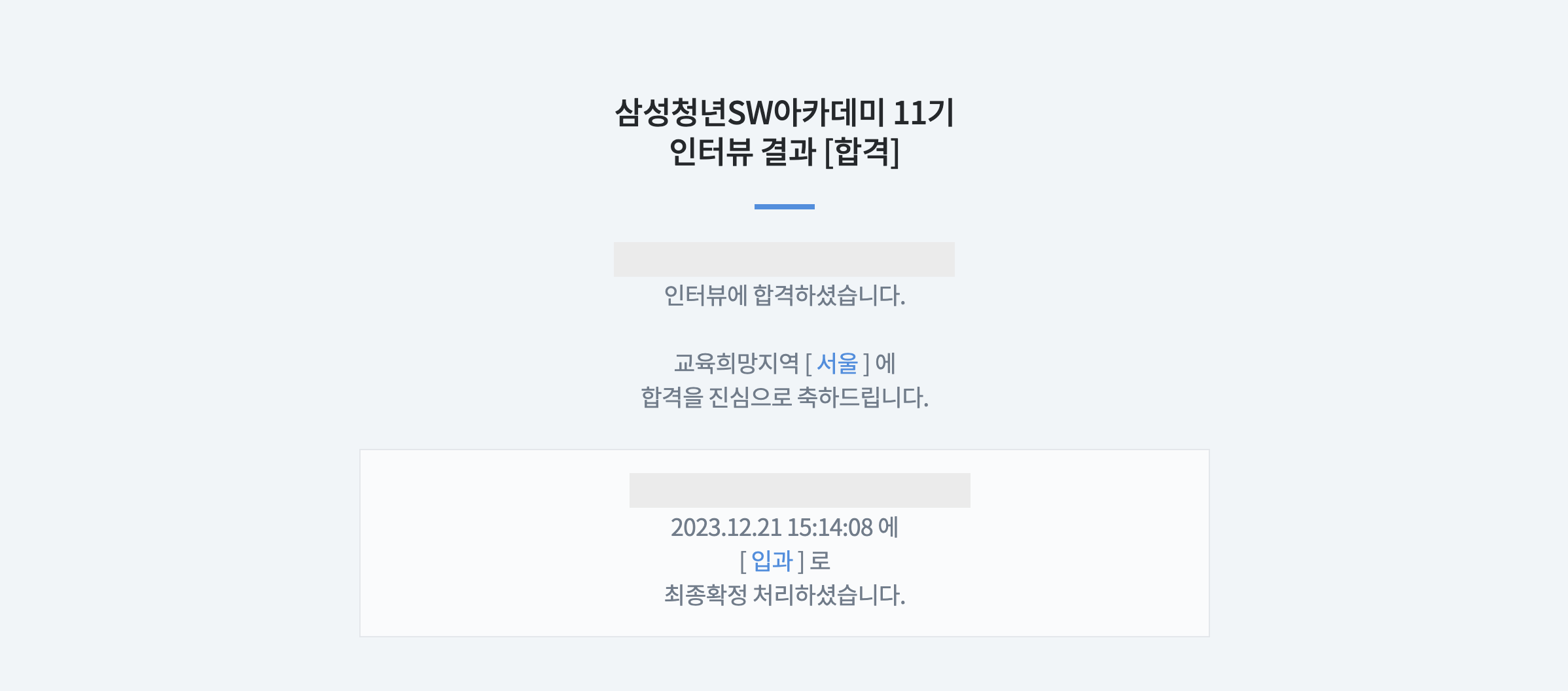The width and height of the screenshot is (1568, 691).
Task: Click the 인터뷰에 합격하셨습니다 message
Action: click(784, 296)
